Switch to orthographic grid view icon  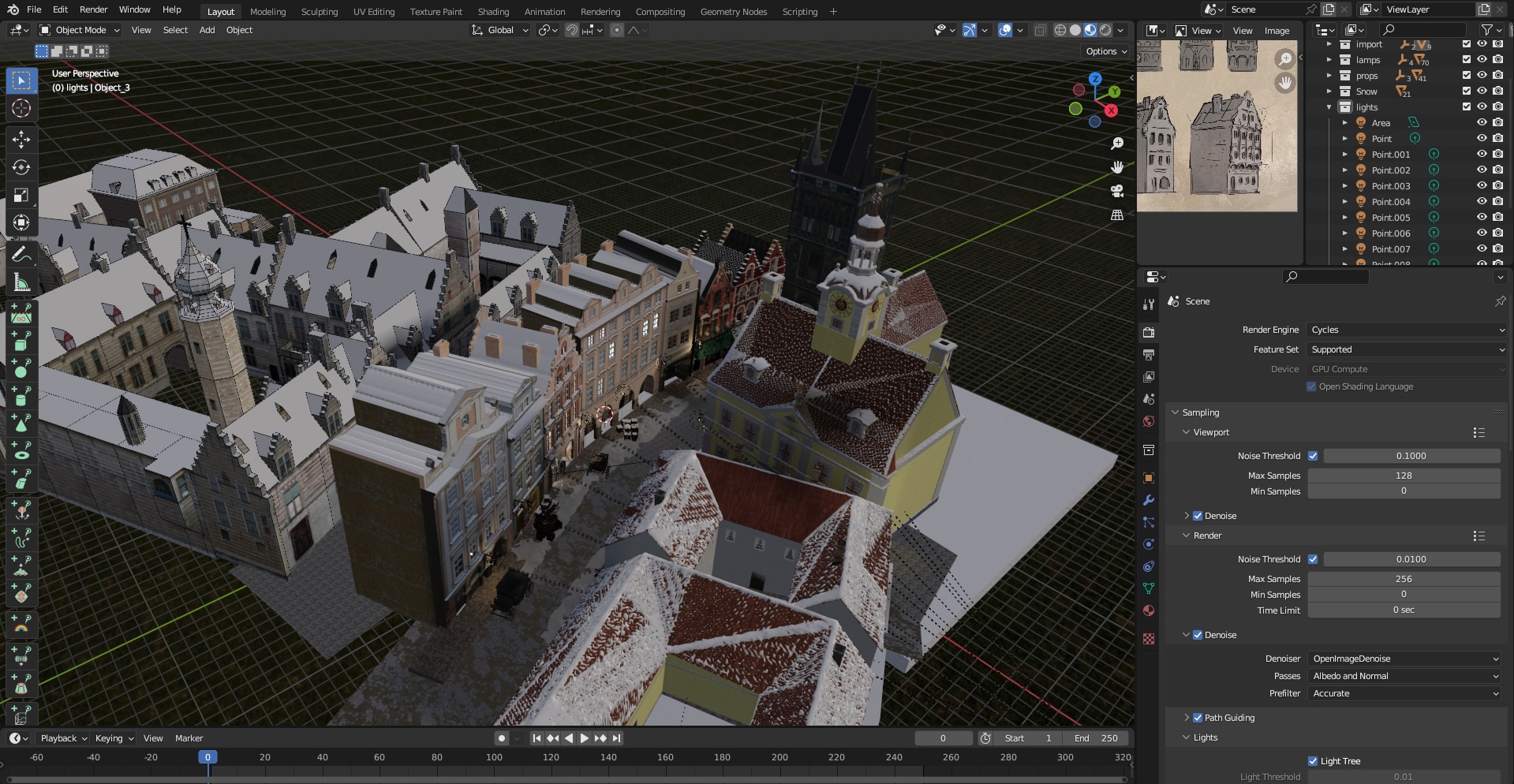(1117, 215)
